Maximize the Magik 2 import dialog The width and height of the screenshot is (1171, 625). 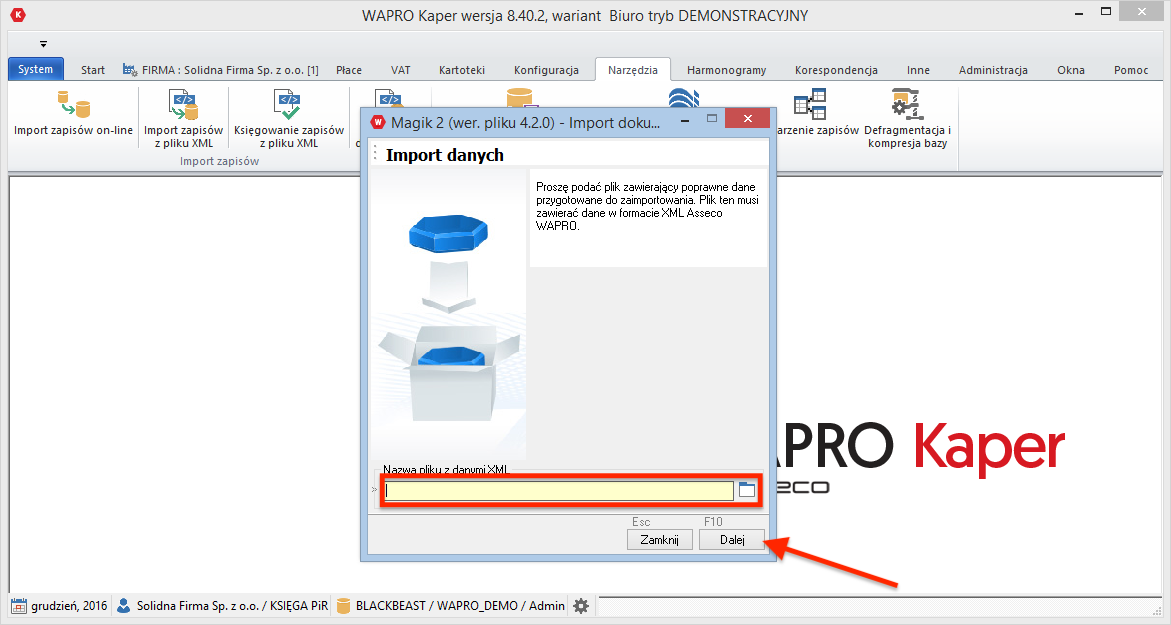(x=713, y=120)
